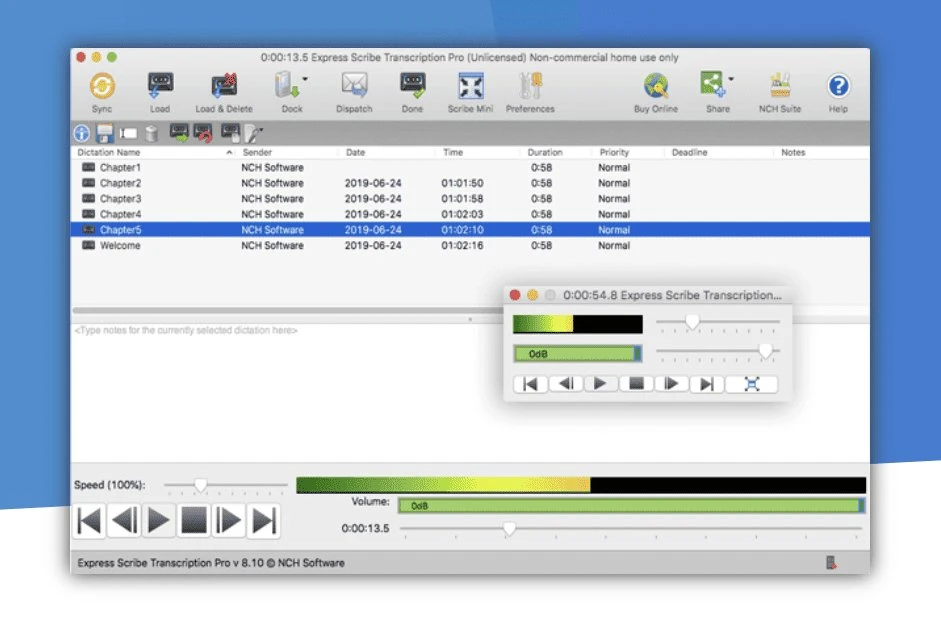Viewport: 941px width, 631px height.
Task: Click the save dictation floppy disk icon
Action: [x=103, y=131]
